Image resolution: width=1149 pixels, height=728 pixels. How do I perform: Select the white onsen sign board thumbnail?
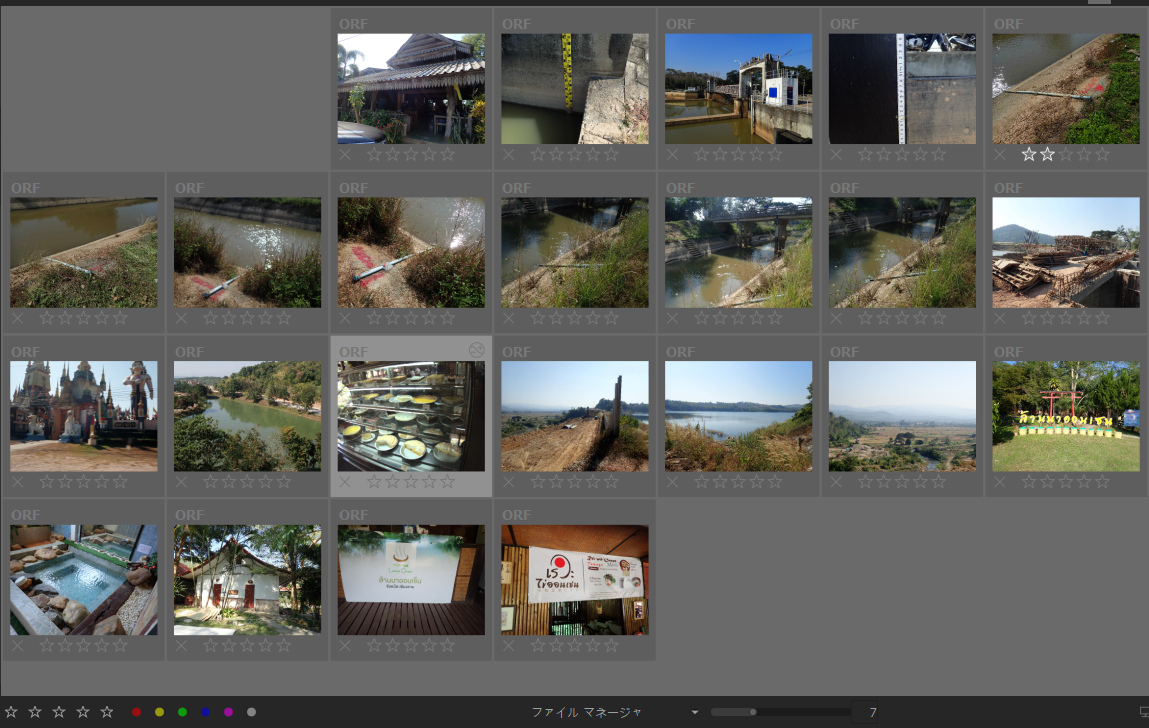(x=411, y=580)
